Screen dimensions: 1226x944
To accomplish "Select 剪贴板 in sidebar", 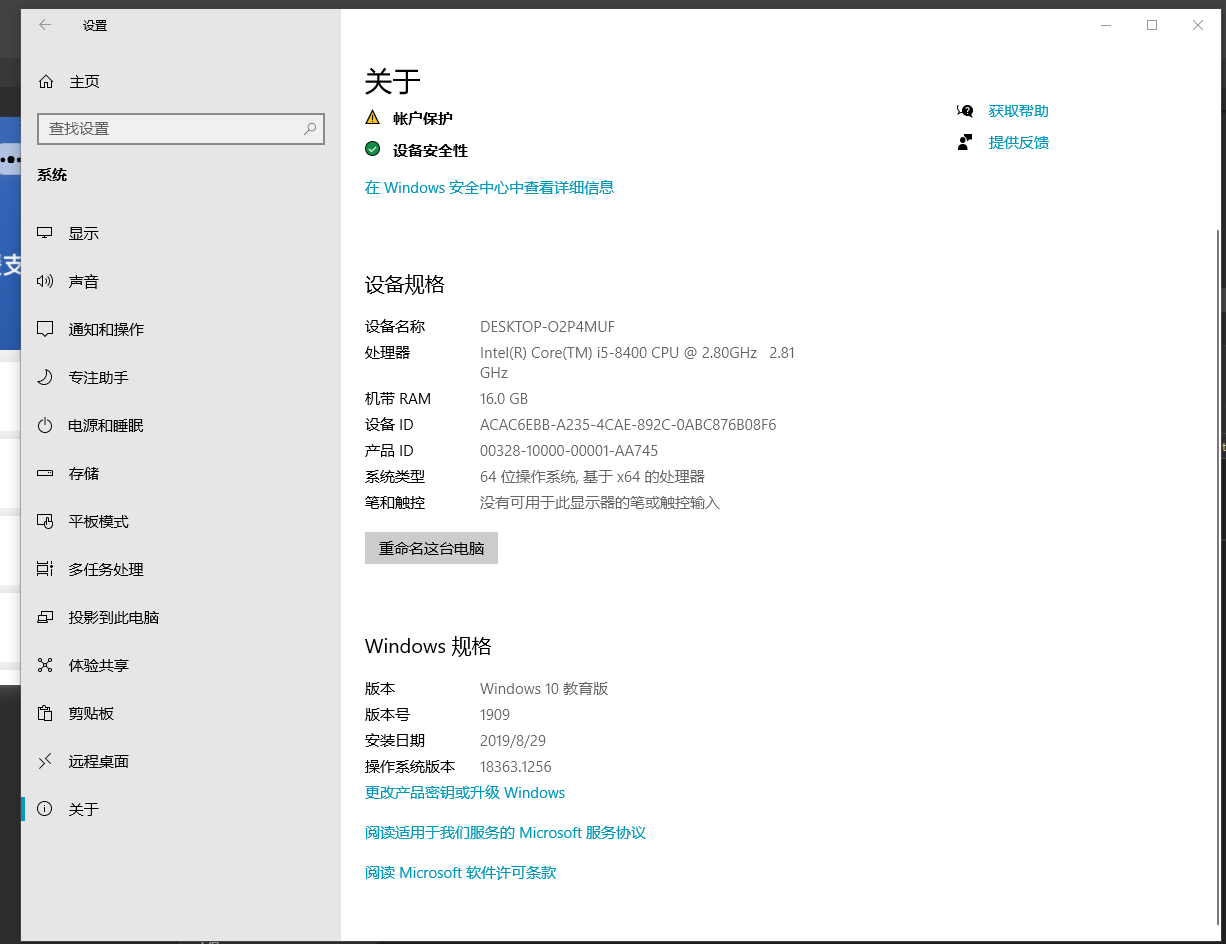I will (x=180, y=713).
